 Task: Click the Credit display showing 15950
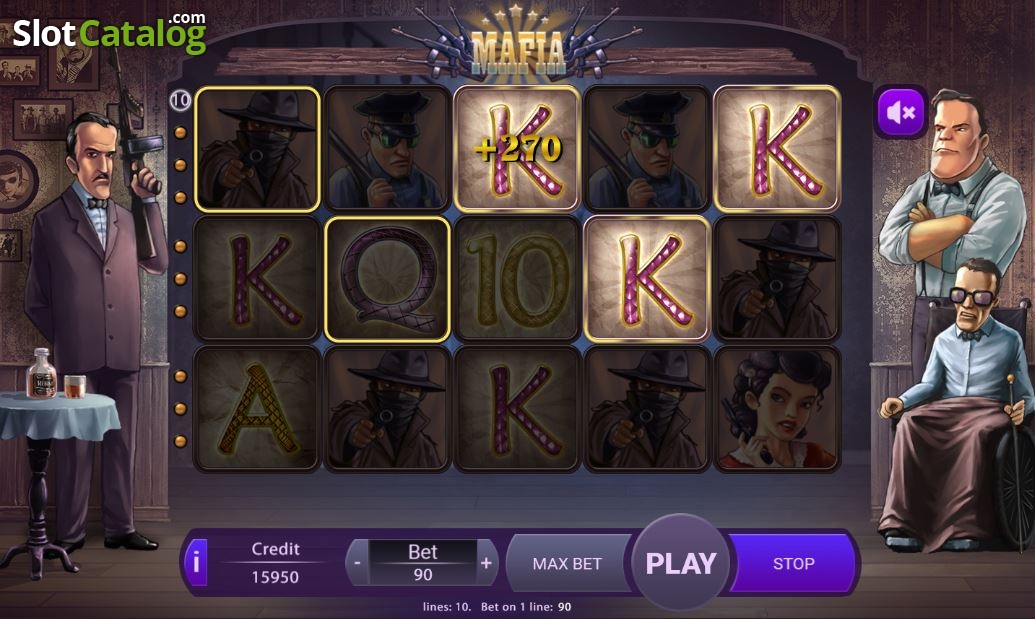tap(275, 563)
